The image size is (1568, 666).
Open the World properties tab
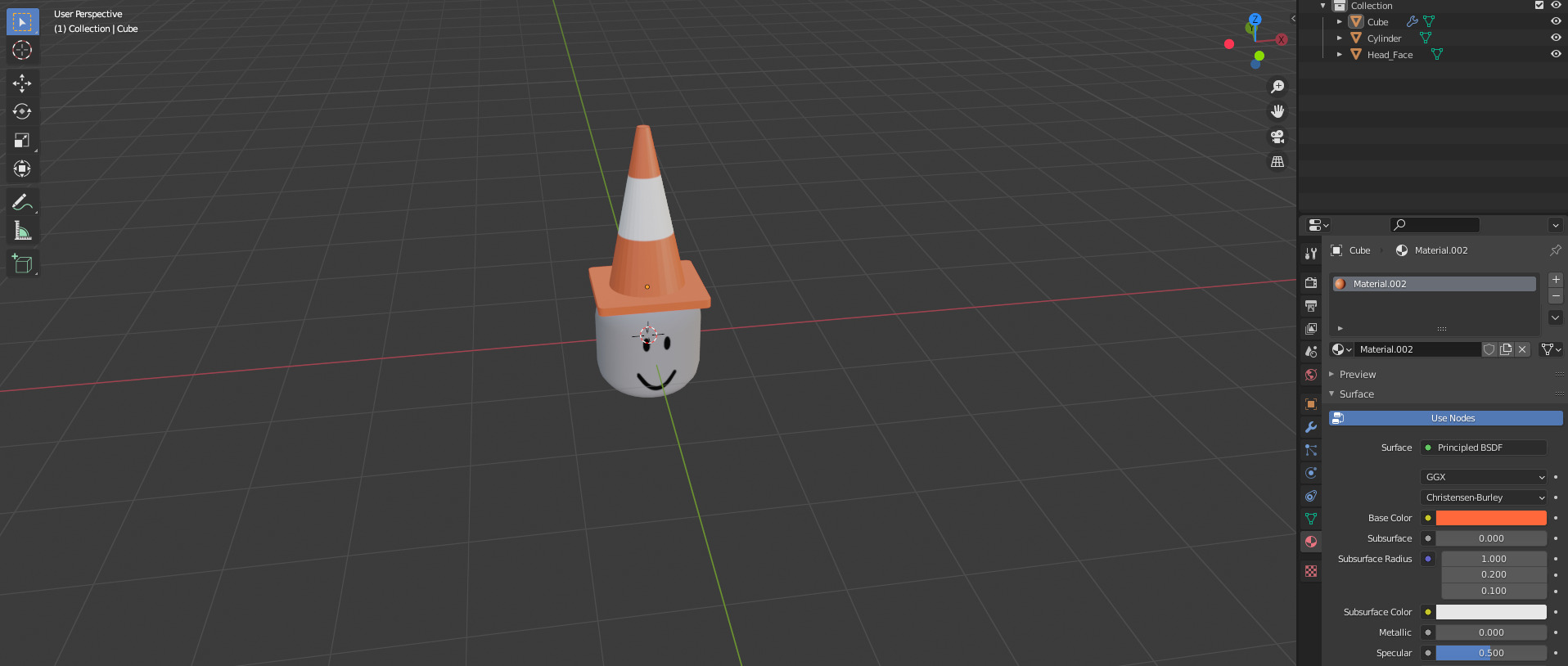pyautogui.click(x=1311, y=375)
